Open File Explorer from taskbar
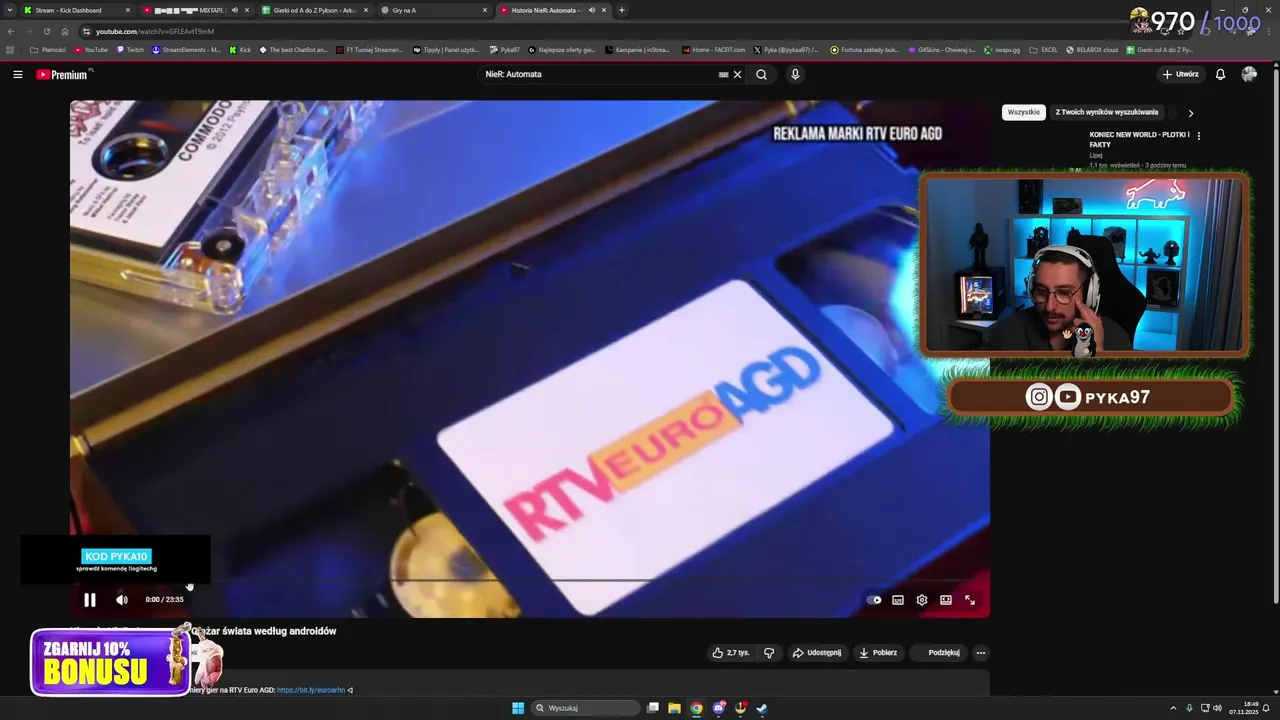The height and width of the screenshot is (720, 1280). click(x=674, y=708)
